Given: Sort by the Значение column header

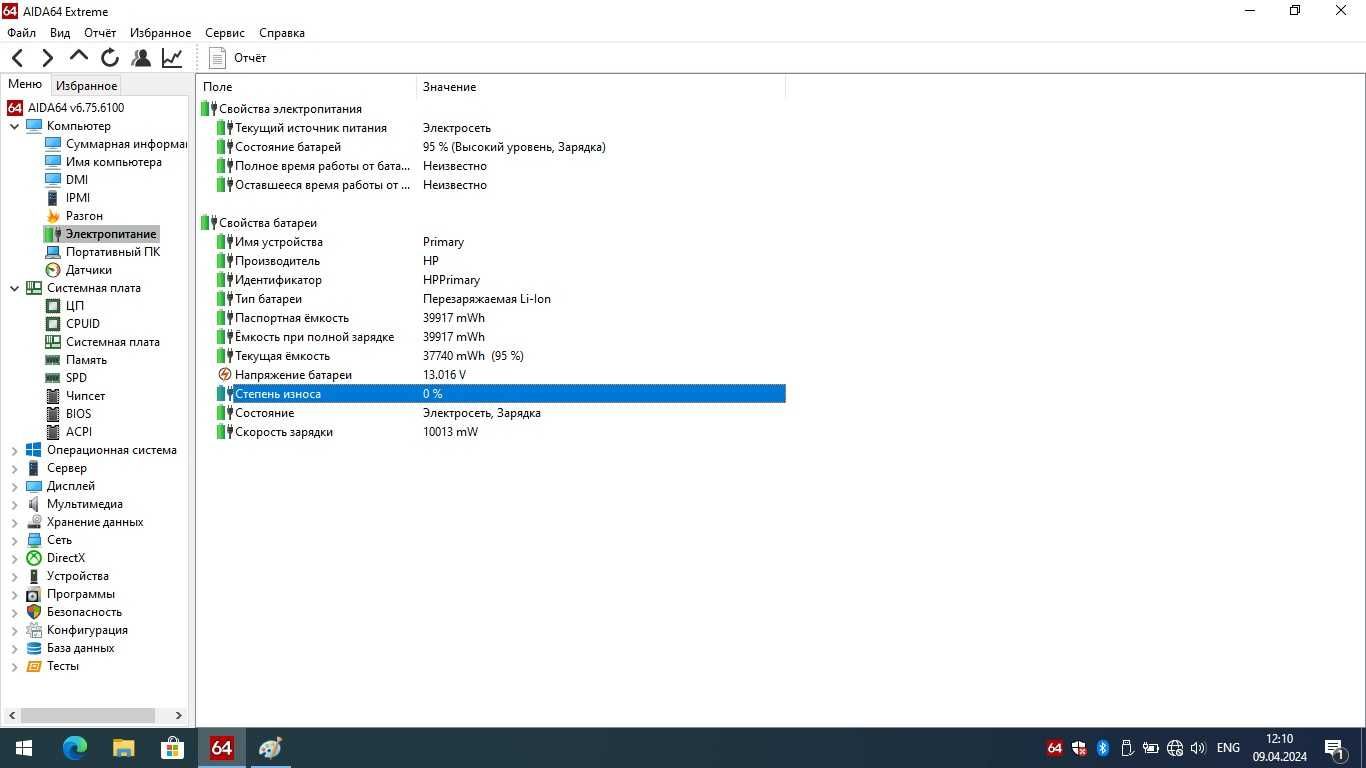Looking at the screenshot, I should pyautogui.click(x=601, y=87).
